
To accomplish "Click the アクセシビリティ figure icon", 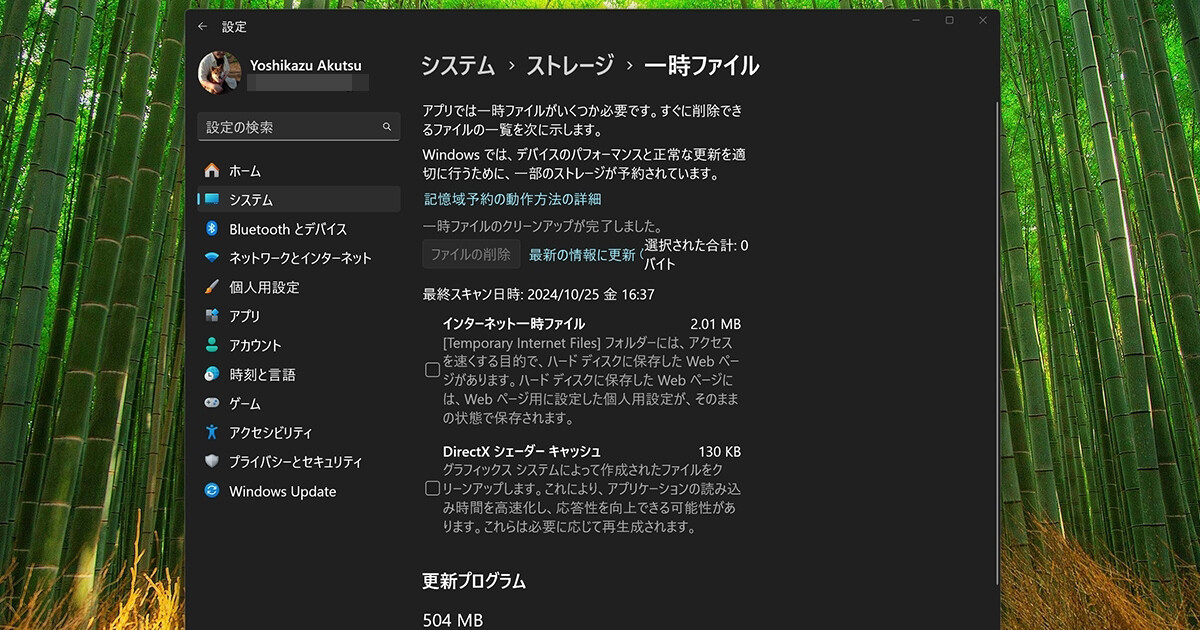I will pos(212,432).
